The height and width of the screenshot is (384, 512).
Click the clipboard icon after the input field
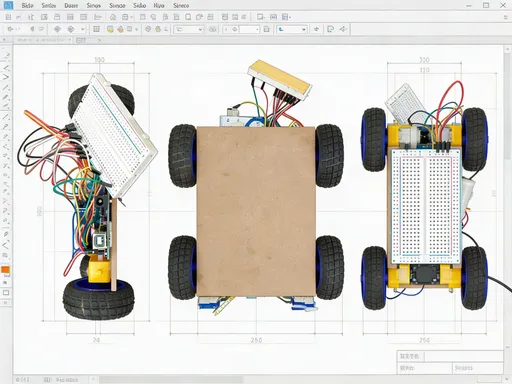(266, 29)
